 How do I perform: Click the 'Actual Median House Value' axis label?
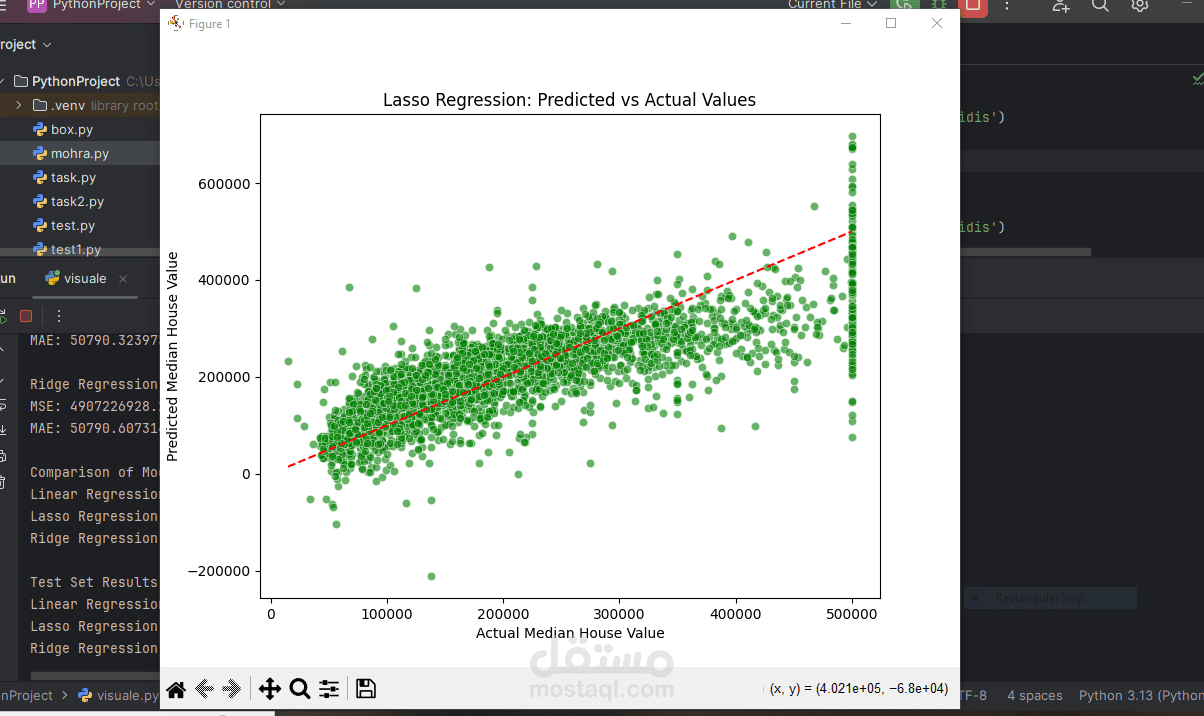(570, 633)
